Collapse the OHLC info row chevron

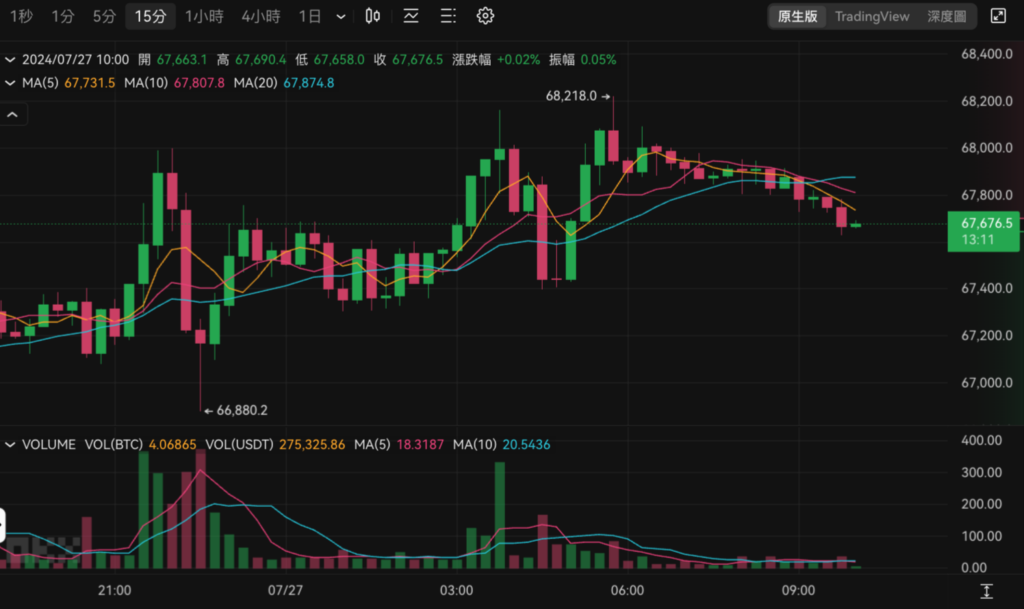pos(10,59)
